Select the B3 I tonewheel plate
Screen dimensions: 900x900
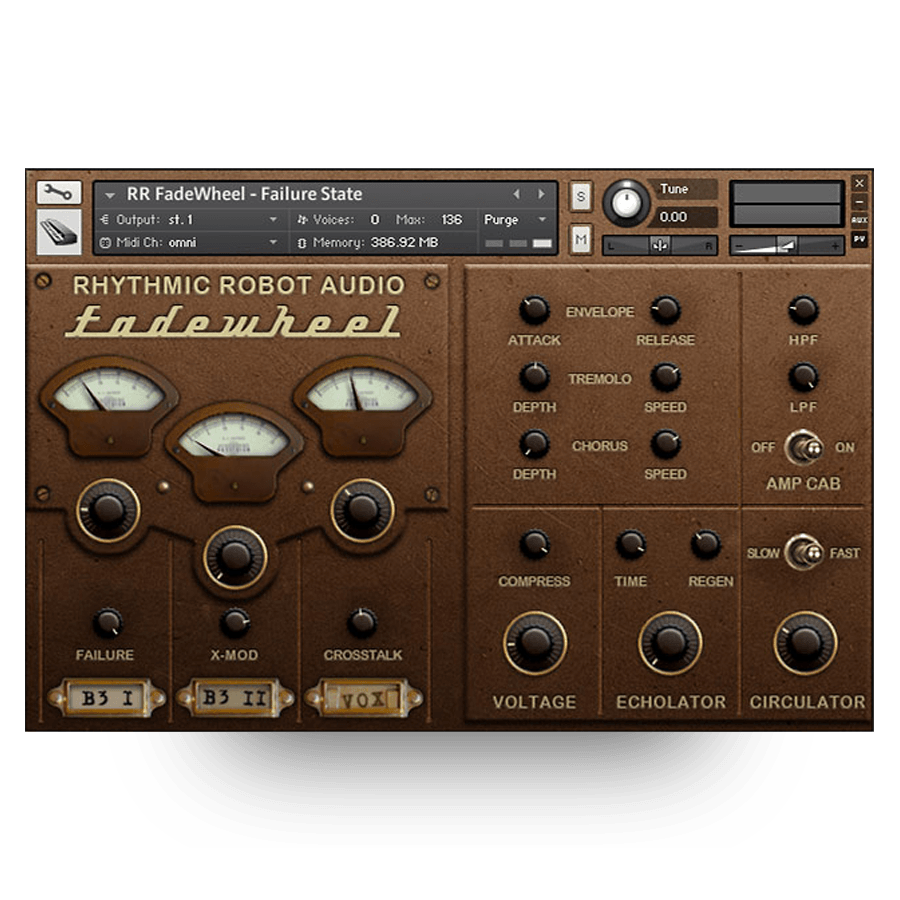[x=107, y=698]
